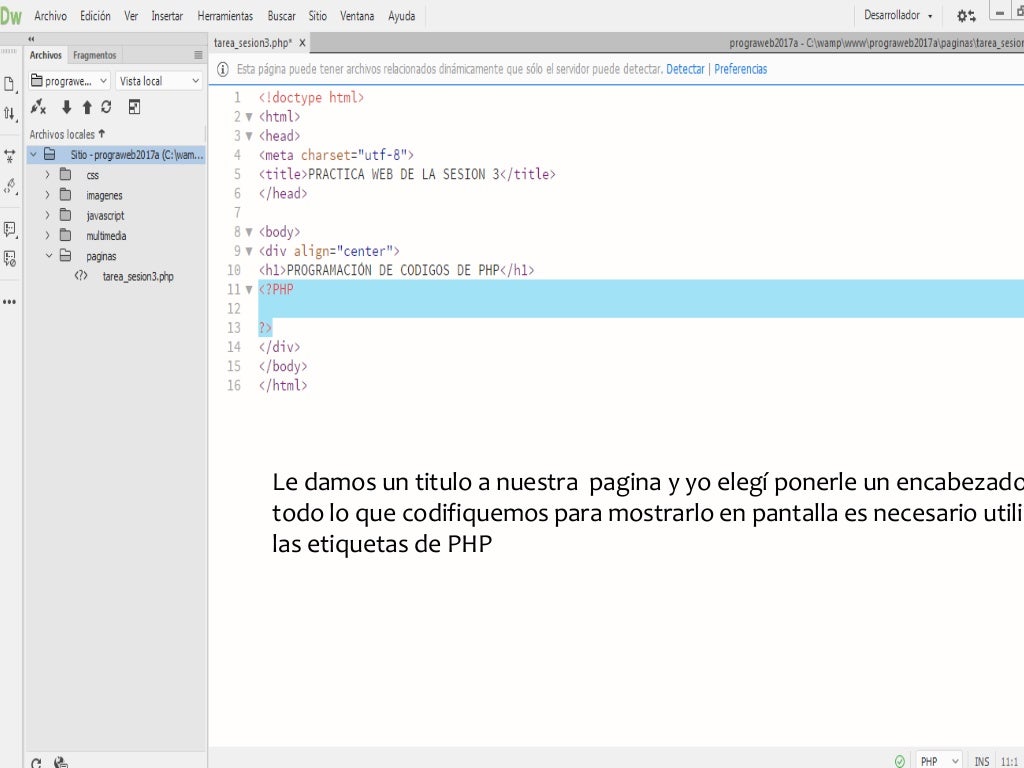Collapse the code fold at line 11
Image resolution: width=1024 pixels, height=768 pixels.
point(249,290)
